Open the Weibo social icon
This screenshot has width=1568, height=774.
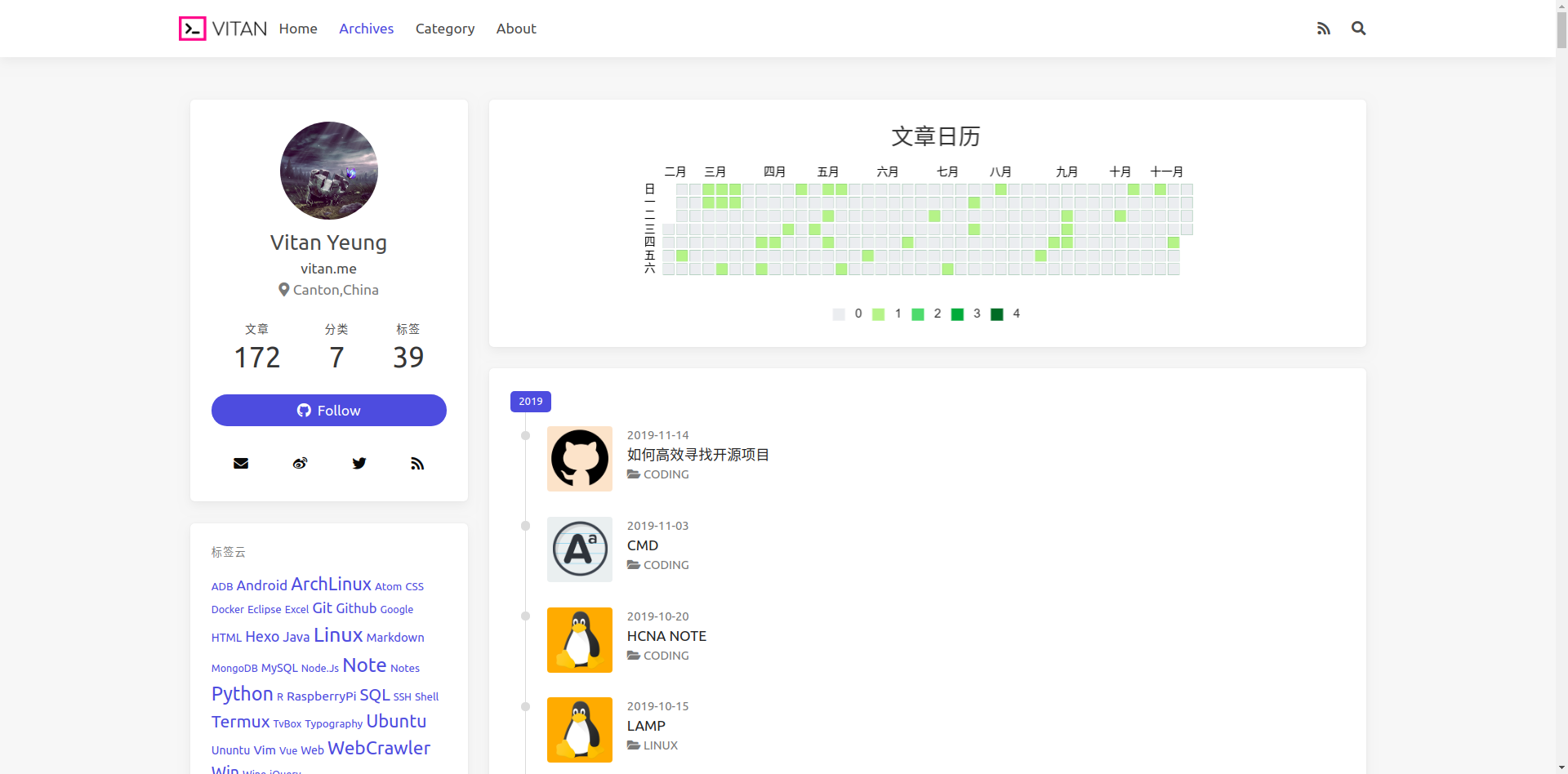point(300,463)
